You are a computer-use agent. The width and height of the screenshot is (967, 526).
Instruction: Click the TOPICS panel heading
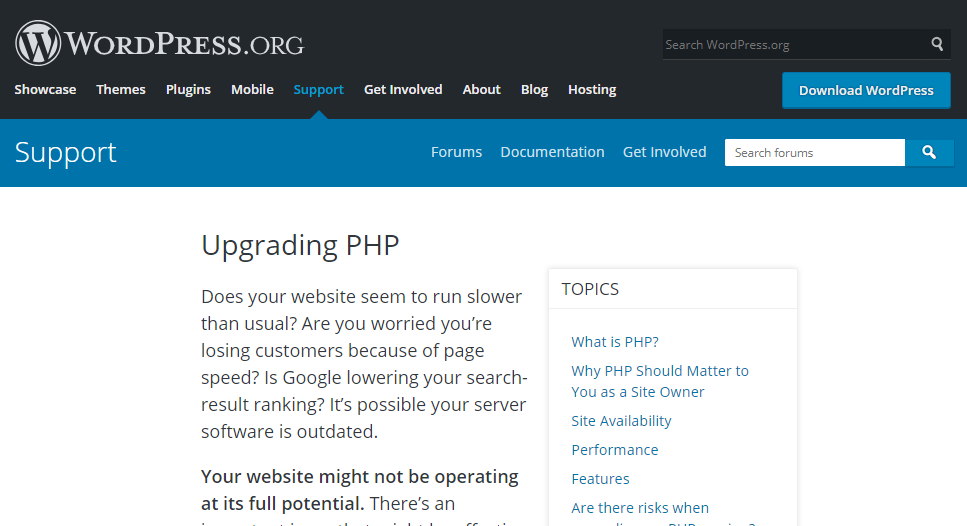point(590,289)
